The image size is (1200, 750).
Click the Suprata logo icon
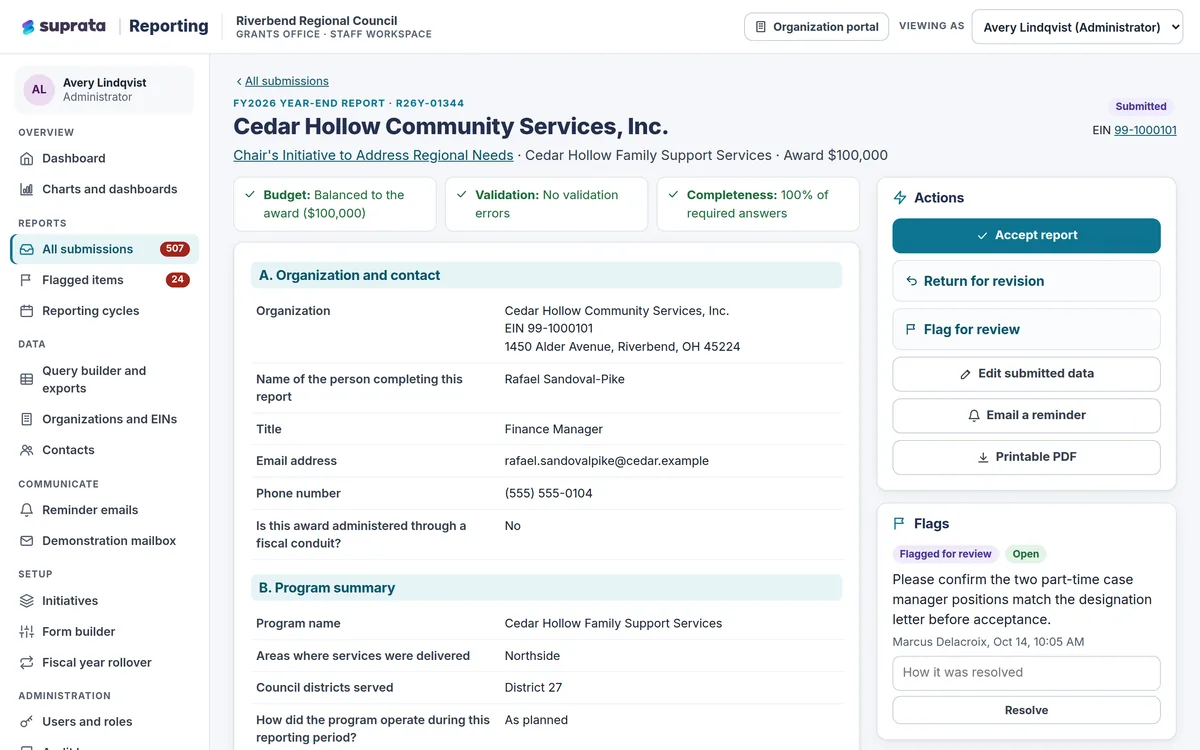pos(28,27)
